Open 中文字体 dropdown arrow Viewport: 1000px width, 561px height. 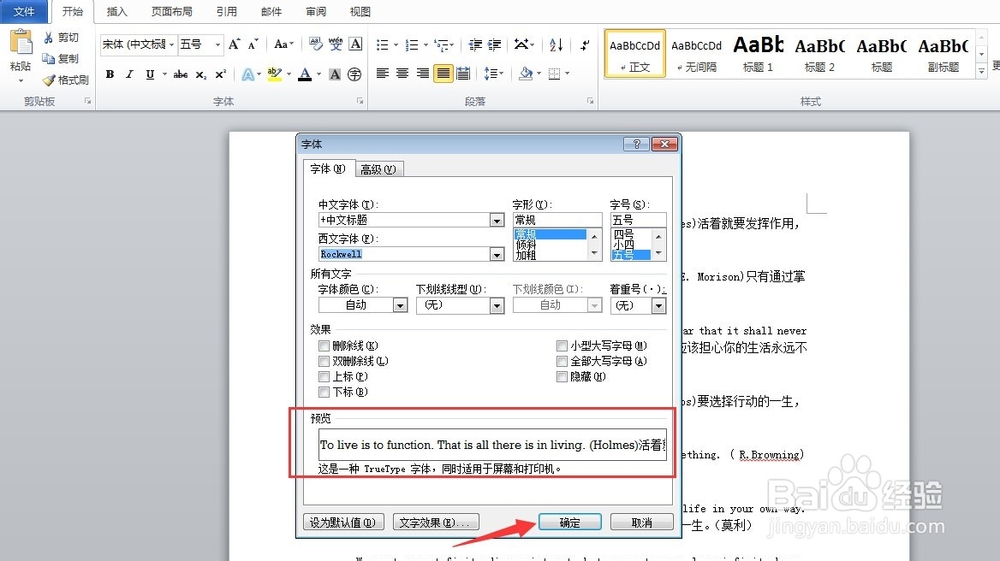pyautogui.click(x=497, y=220)
